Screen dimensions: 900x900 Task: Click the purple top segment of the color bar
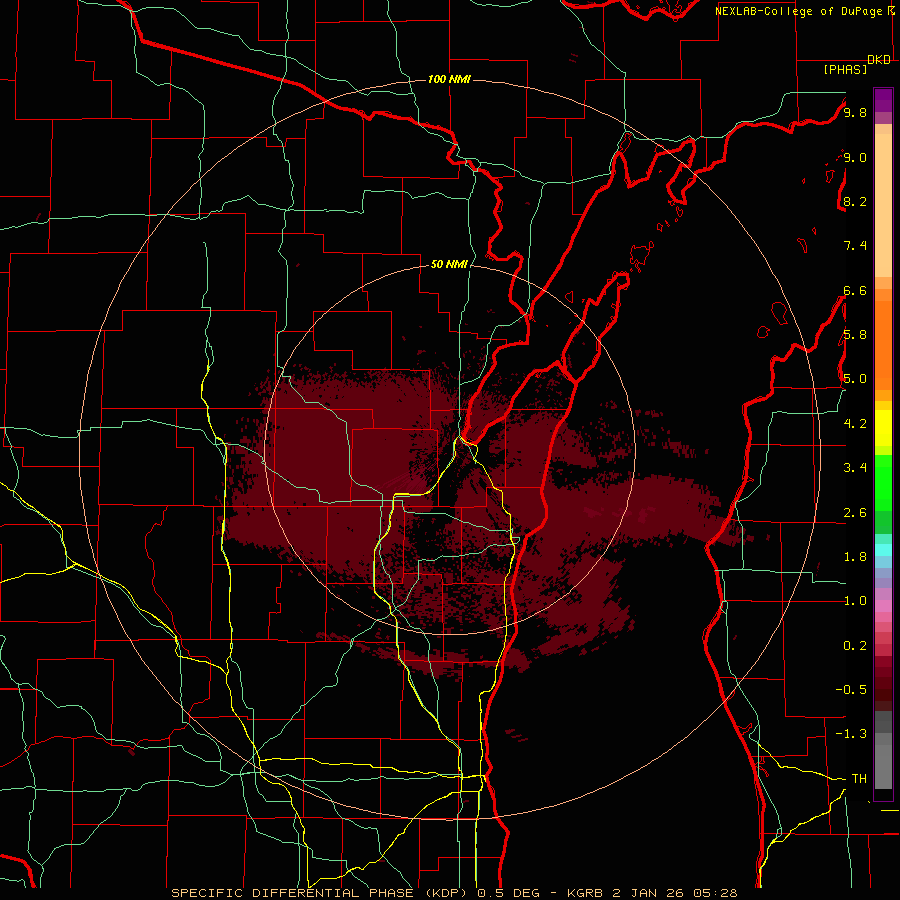click(x=883, y=101)
